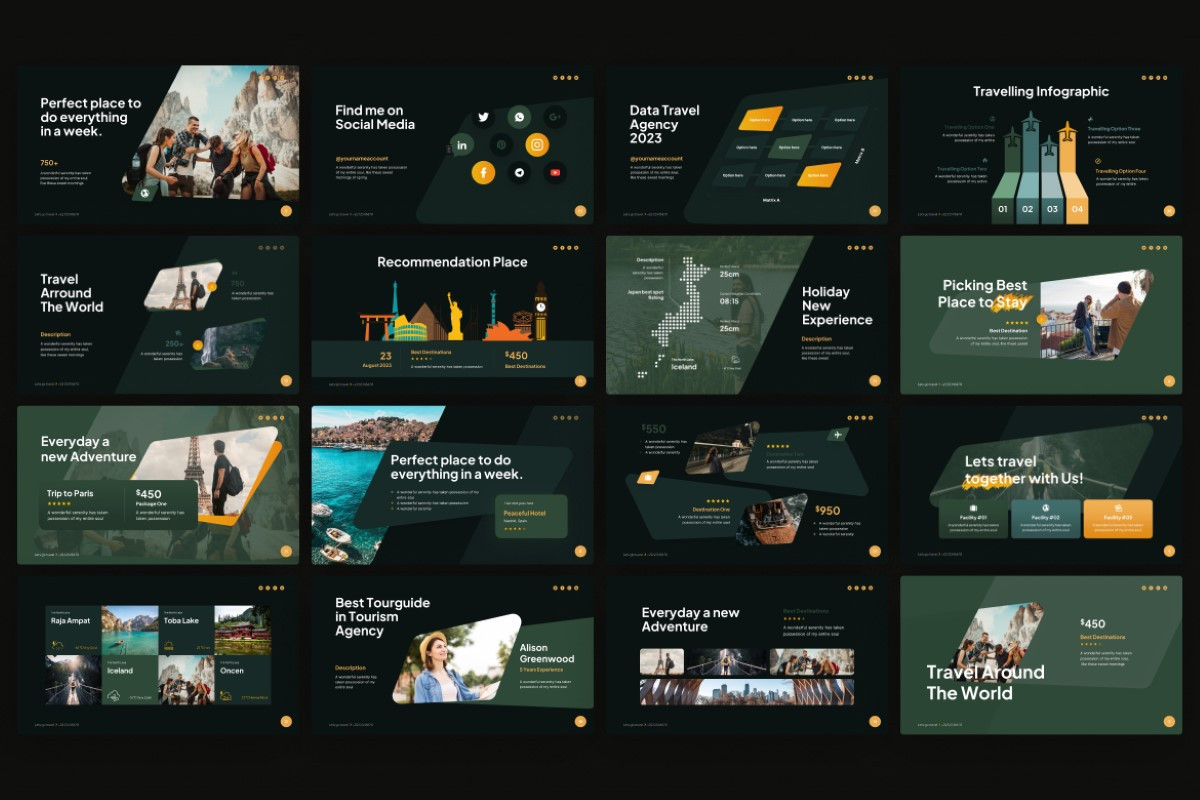Click the Twitter bird icon

coord(484,117)
